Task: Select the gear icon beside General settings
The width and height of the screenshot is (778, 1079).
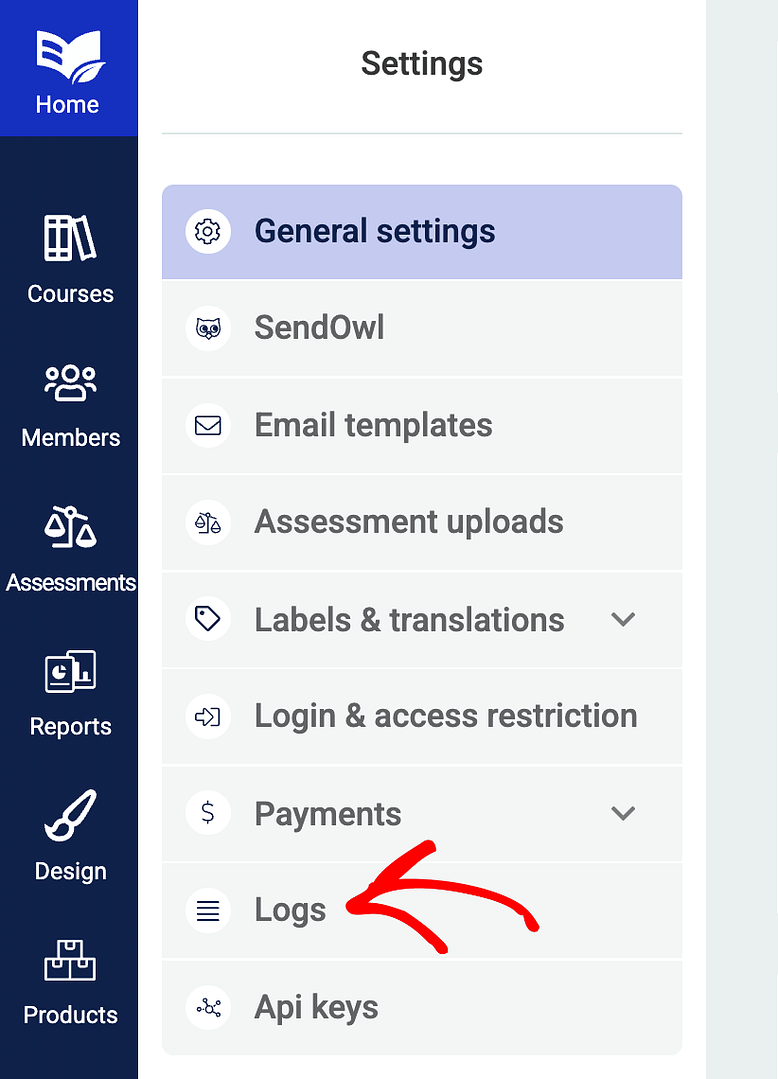Action: coord(207,231)
